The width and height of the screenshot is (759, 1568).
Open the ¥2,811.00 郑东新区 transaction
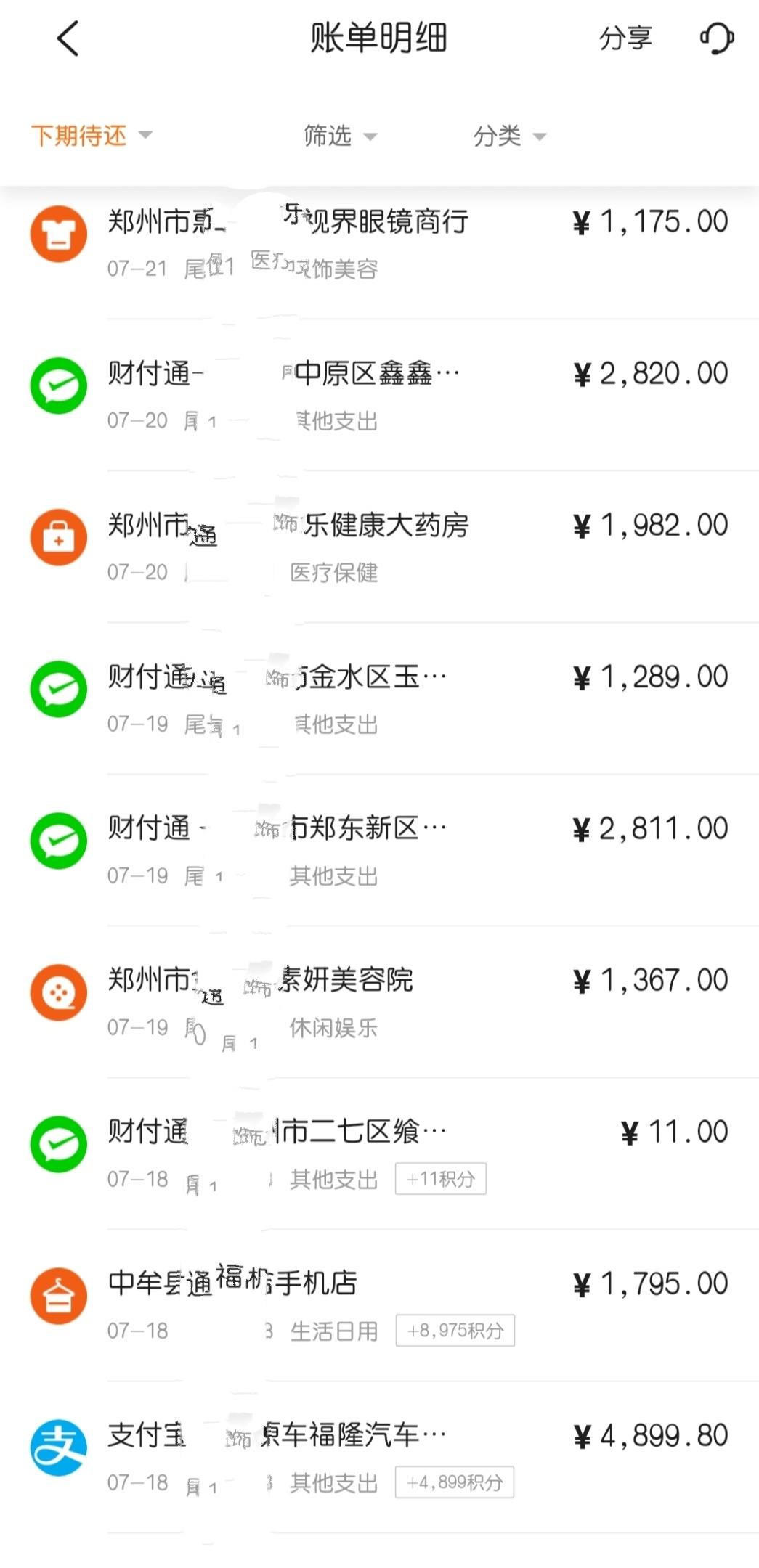click(x=379, y=850)
